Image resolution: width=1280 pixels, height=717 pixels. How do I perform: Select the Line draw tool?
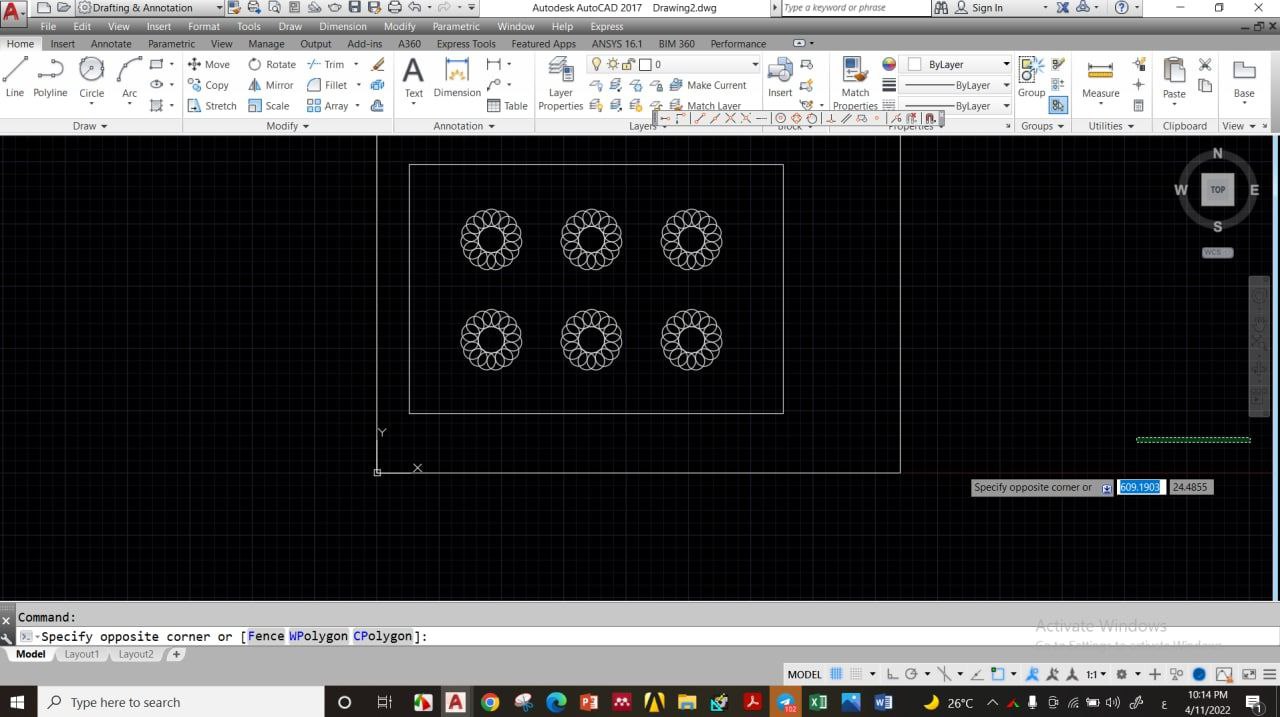pyautogui.click(x=15, y=76)
